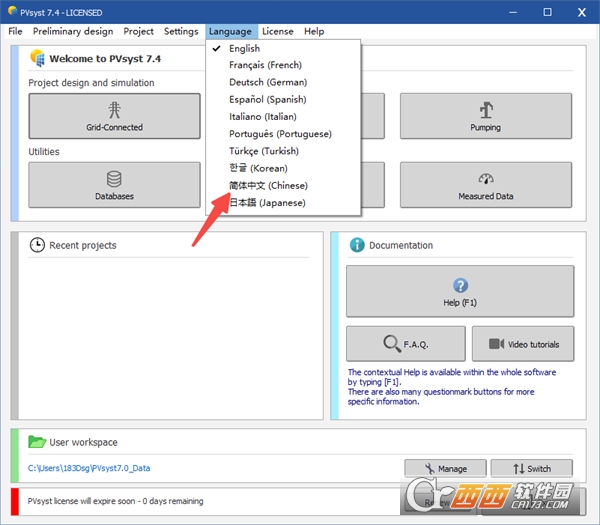Click the PVsyst title bar icon

point(12,11)
